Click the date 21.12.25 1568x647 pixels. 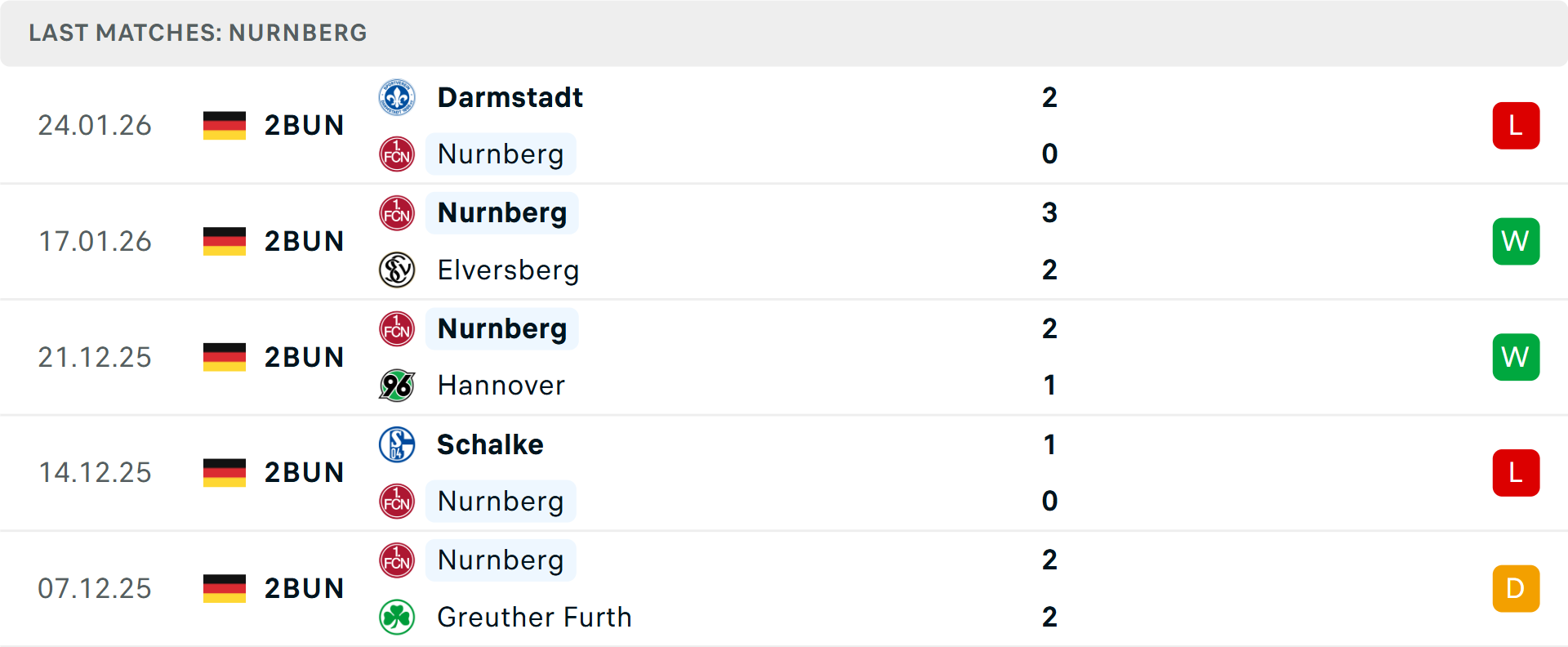click(95, 356)
